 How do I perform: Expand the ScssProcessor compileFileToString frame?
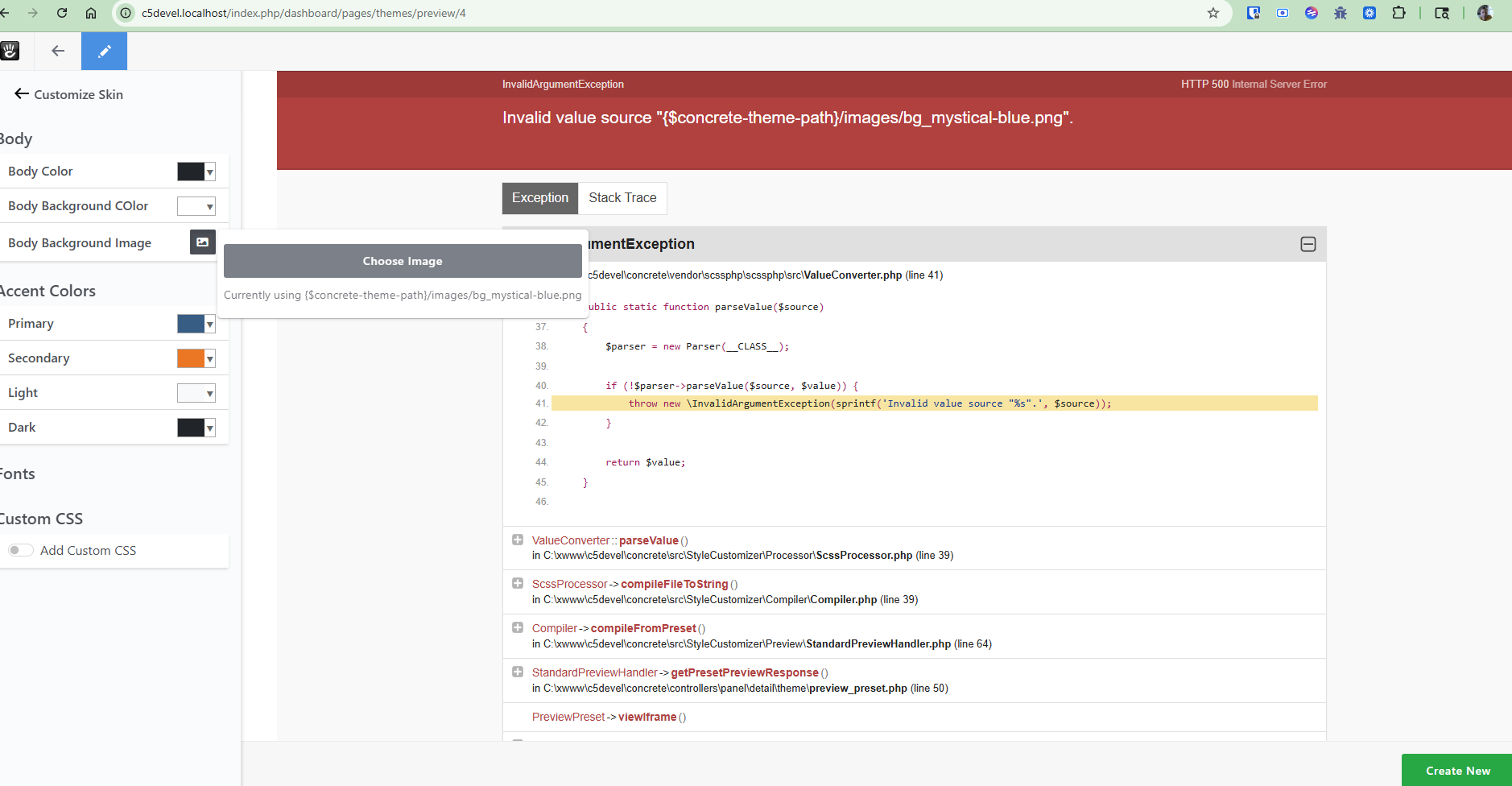click(x=518, y=583)
